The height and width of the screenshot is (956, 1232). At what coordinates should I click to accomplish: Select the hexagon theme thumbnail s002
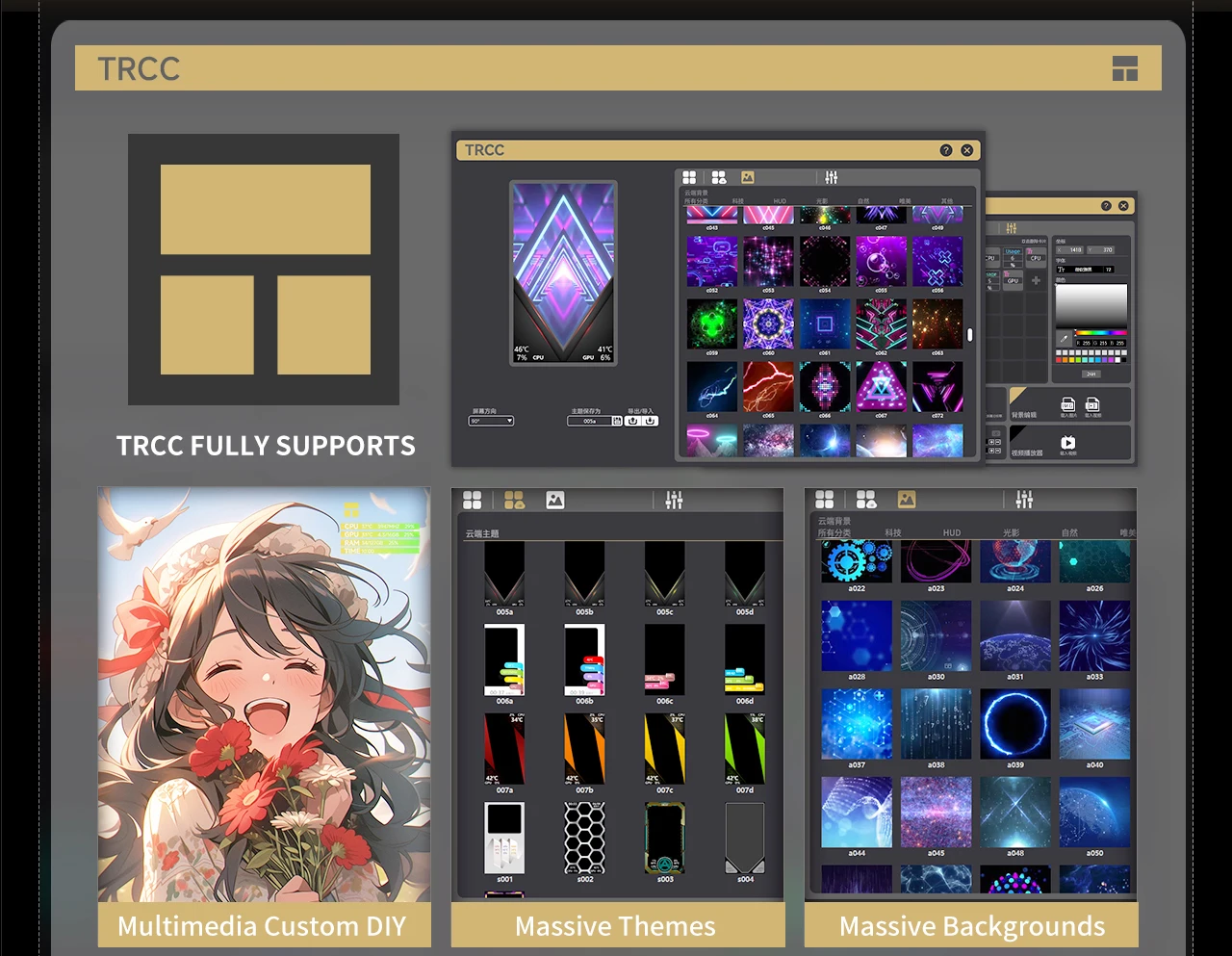(584, 838)
